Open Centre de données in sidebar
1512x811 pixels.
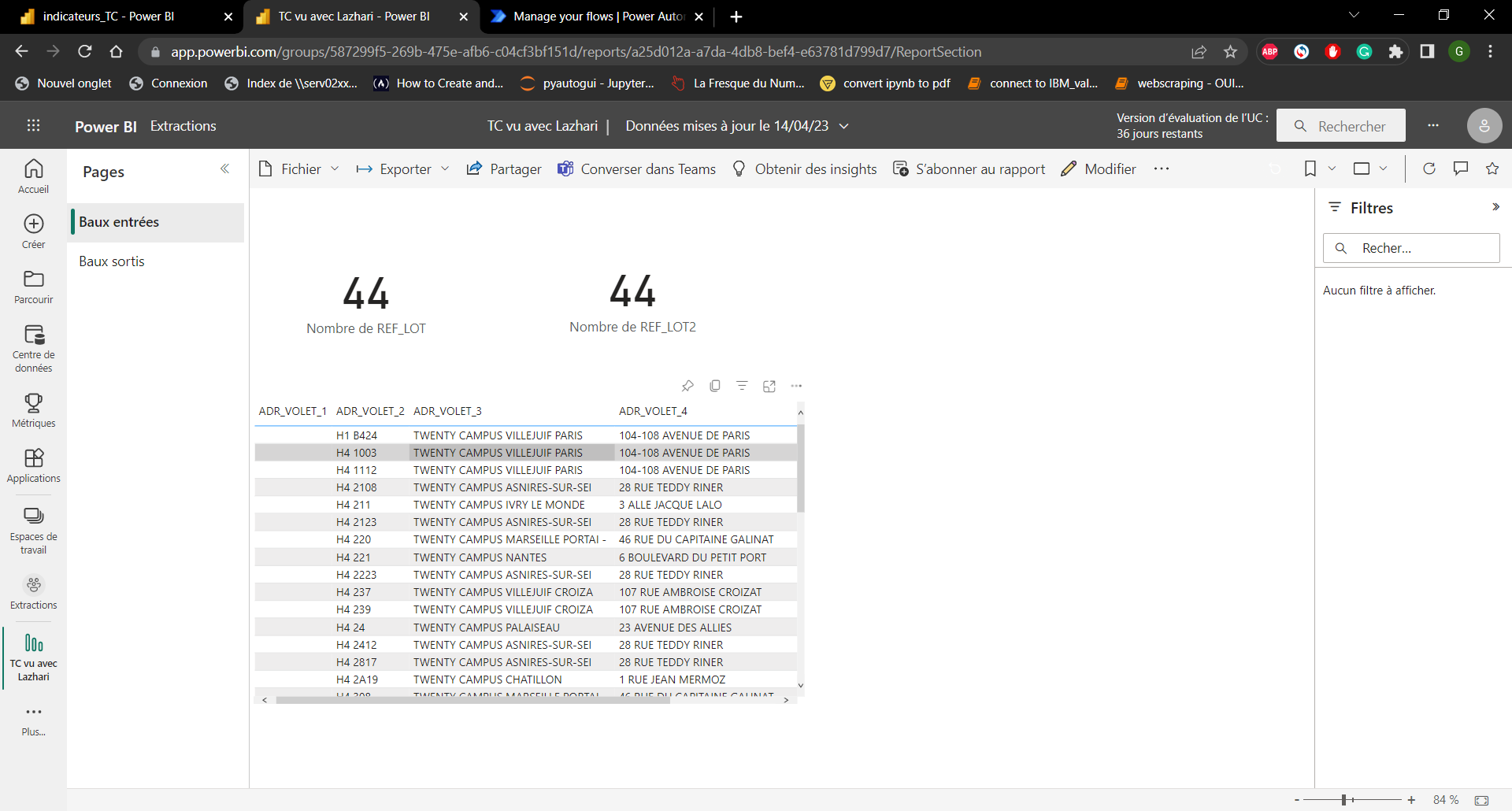tap(33, 348)
